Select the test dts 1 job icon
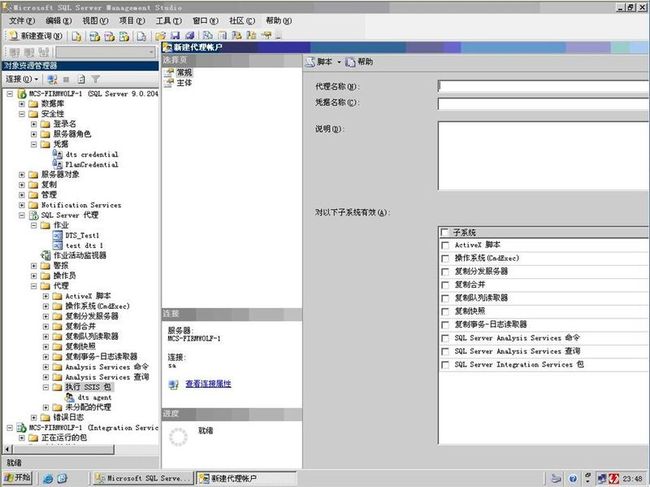 click(x=58, y=245)
